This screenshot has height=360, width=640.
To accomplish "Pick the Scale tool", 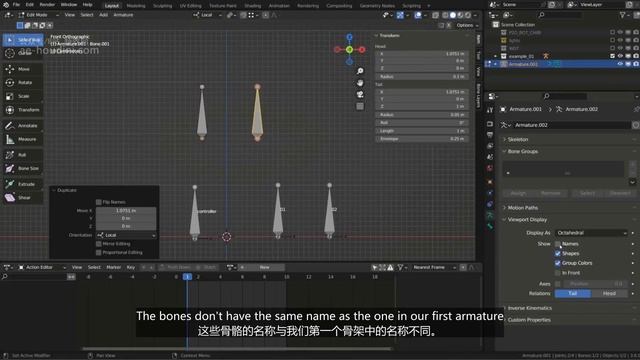I will click(x=23, y=96).
